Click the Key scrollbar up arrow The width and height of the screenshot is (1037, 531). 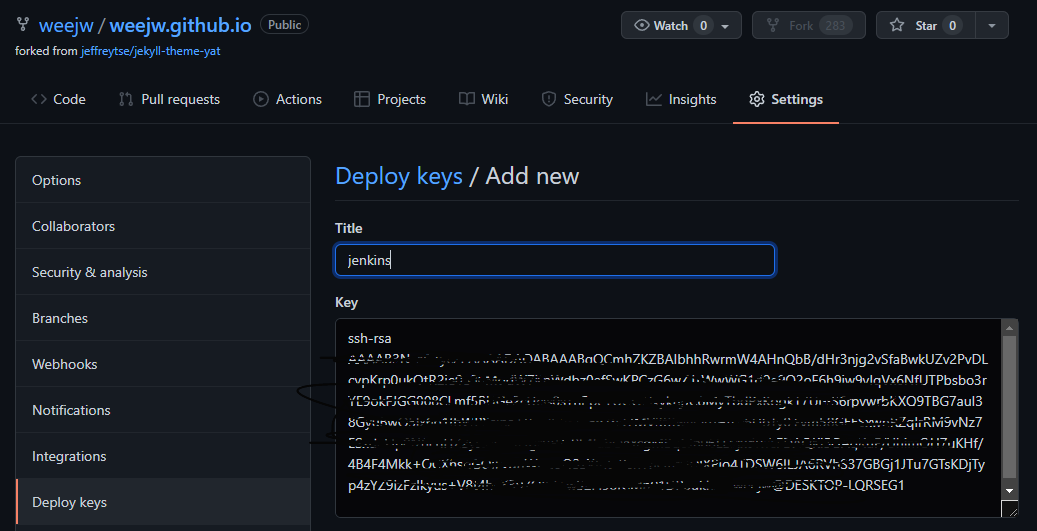pos(1009,327)
